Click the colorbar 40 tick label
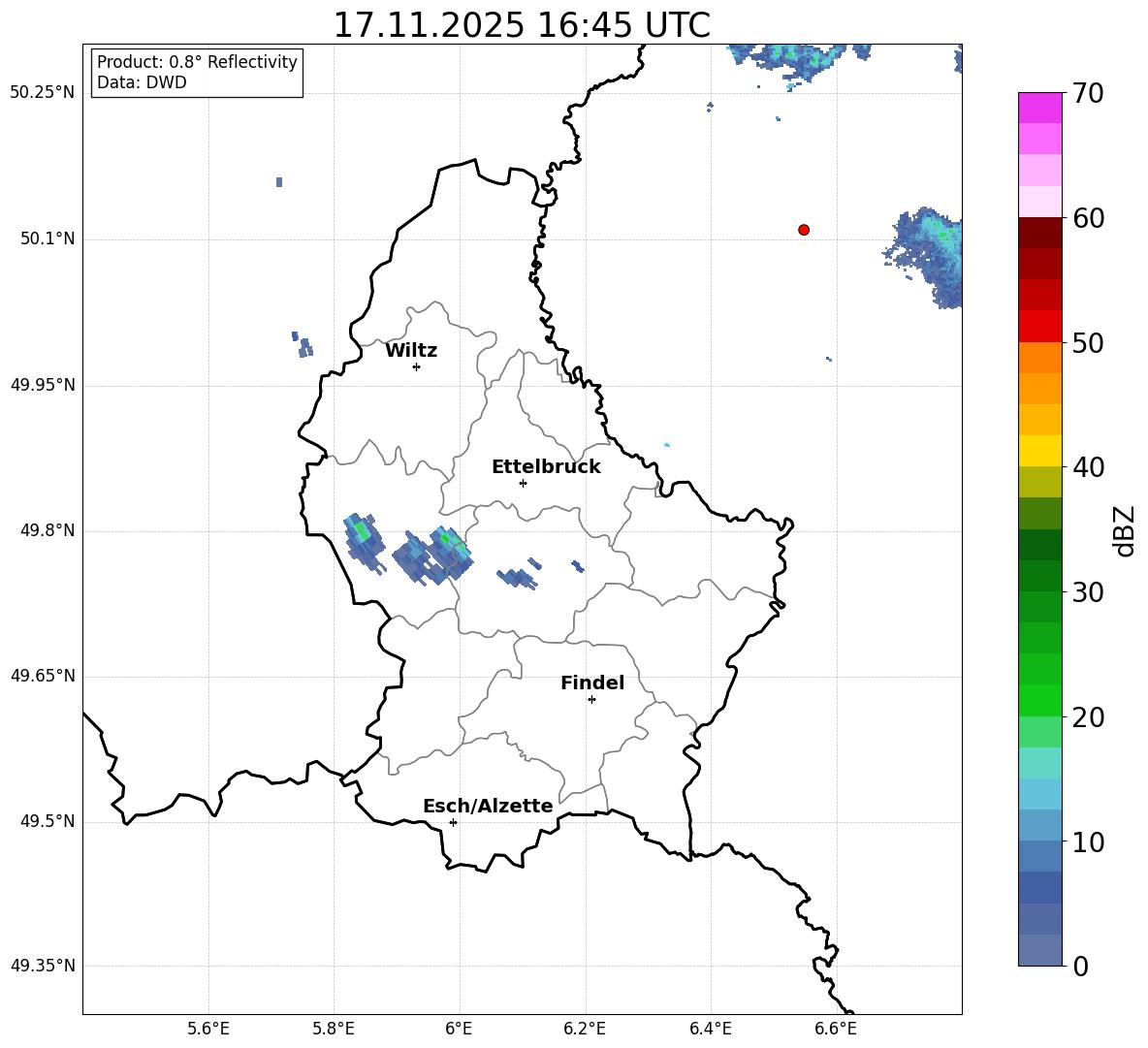Viewport: 1148px width, 1048px height. [x=1089, y=467]
